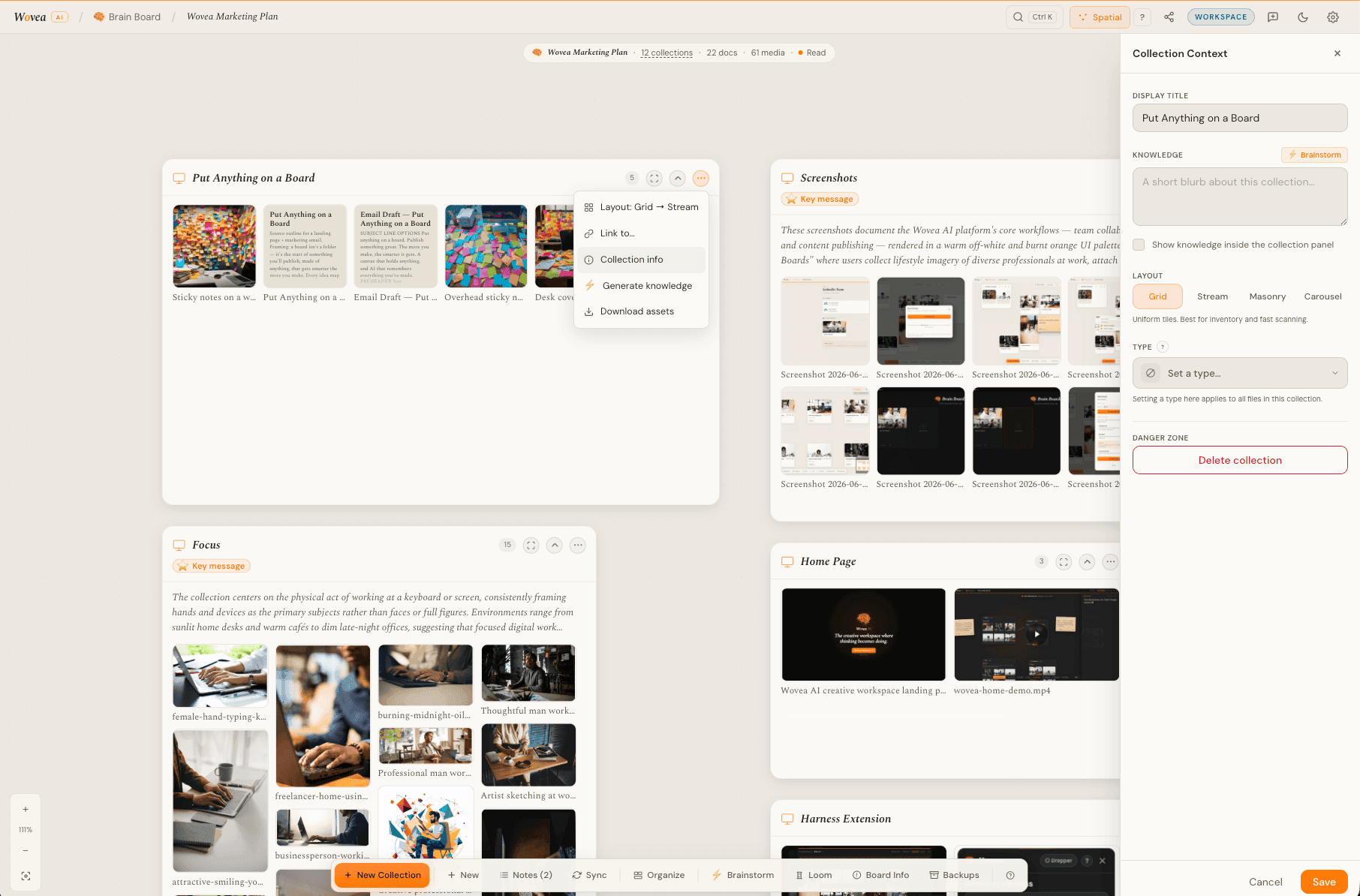The width and height of the screenshot is (1360, 896).
Task: Edit the Display Title field
Action: [1240, 118]
